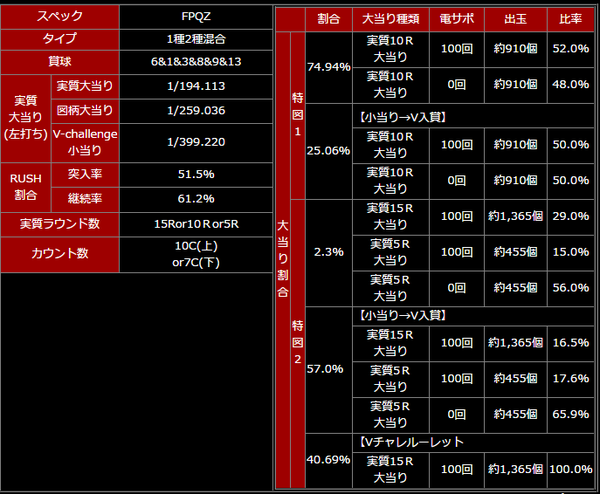Click the V-challenge 小当り label
The height and width of the screenshot is (494, 600).
[85, 142]
